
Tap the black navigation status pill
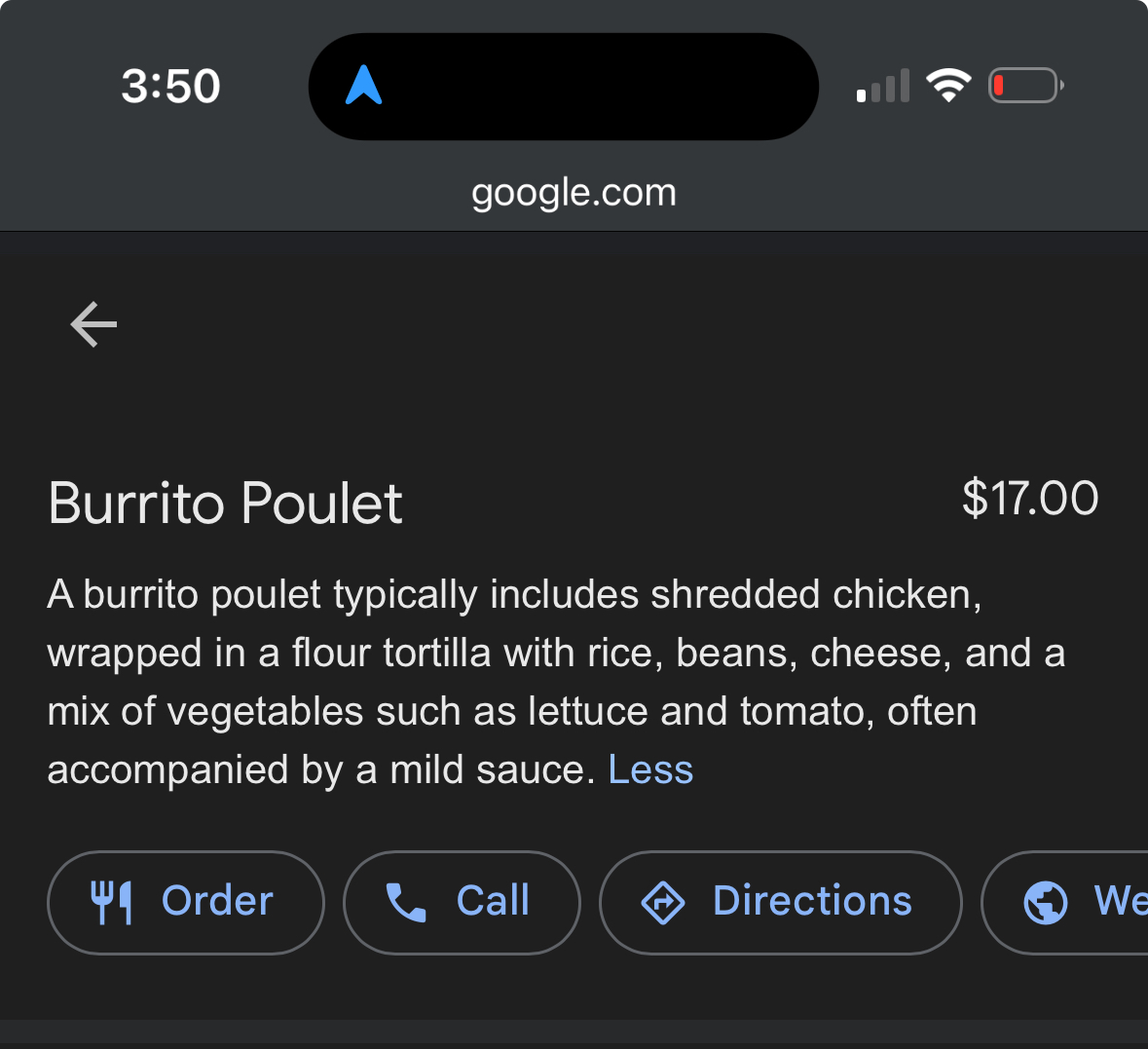564,86
